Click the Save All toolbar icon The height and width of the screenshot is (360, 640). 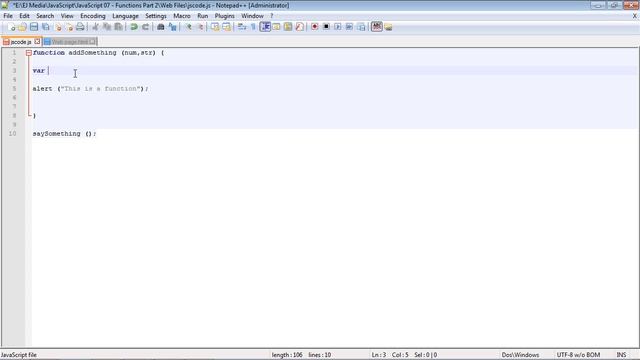pos(46,27)
